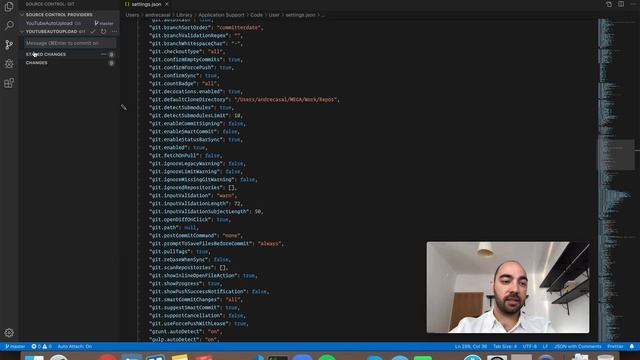The width and height of the screenshot is (640, 360).
Task: Click the Staged Changes count badge
Action: click(x=111, y=54)
